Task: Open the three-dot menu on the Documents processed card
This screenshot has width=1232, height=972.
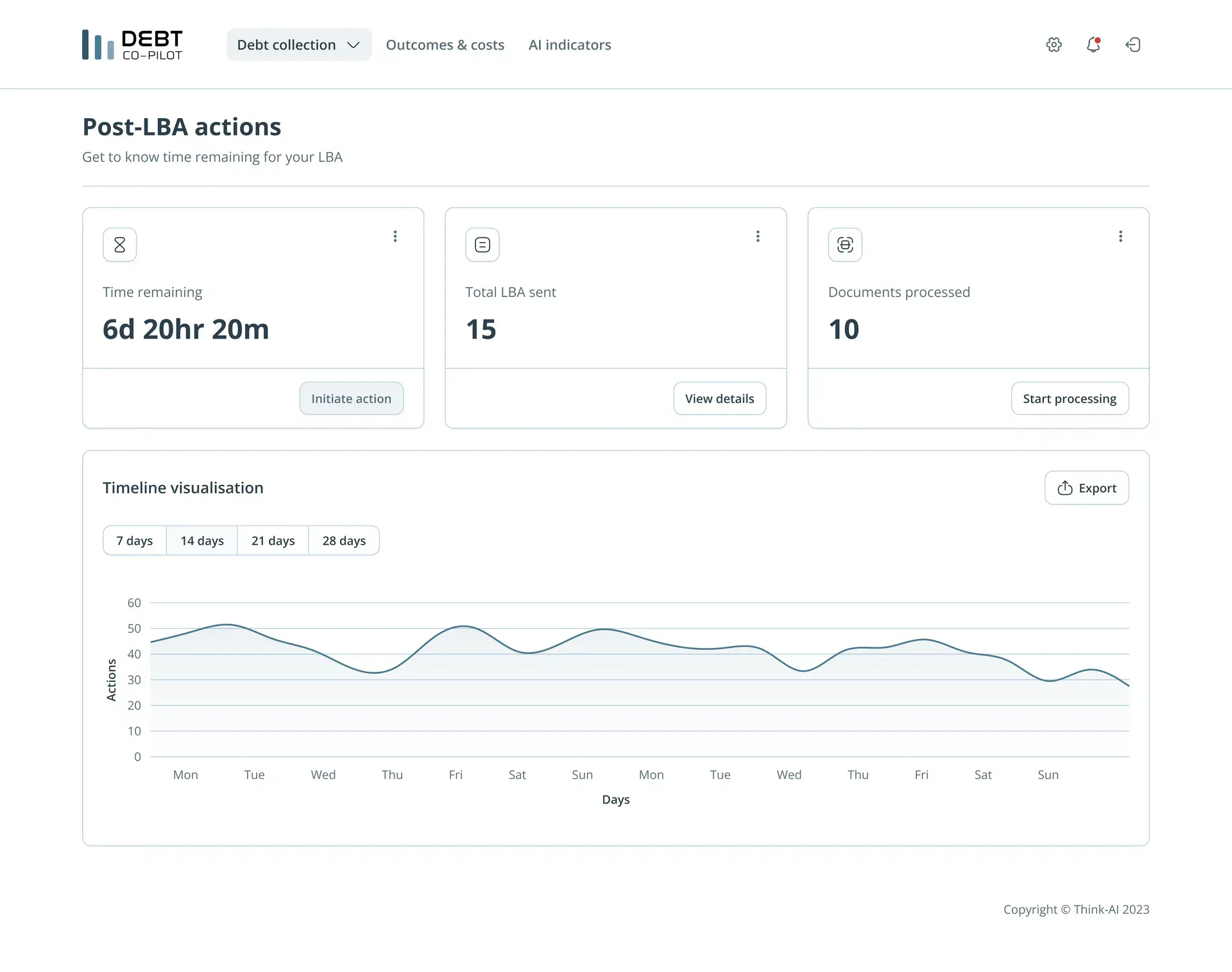Action: point(1120,236)
